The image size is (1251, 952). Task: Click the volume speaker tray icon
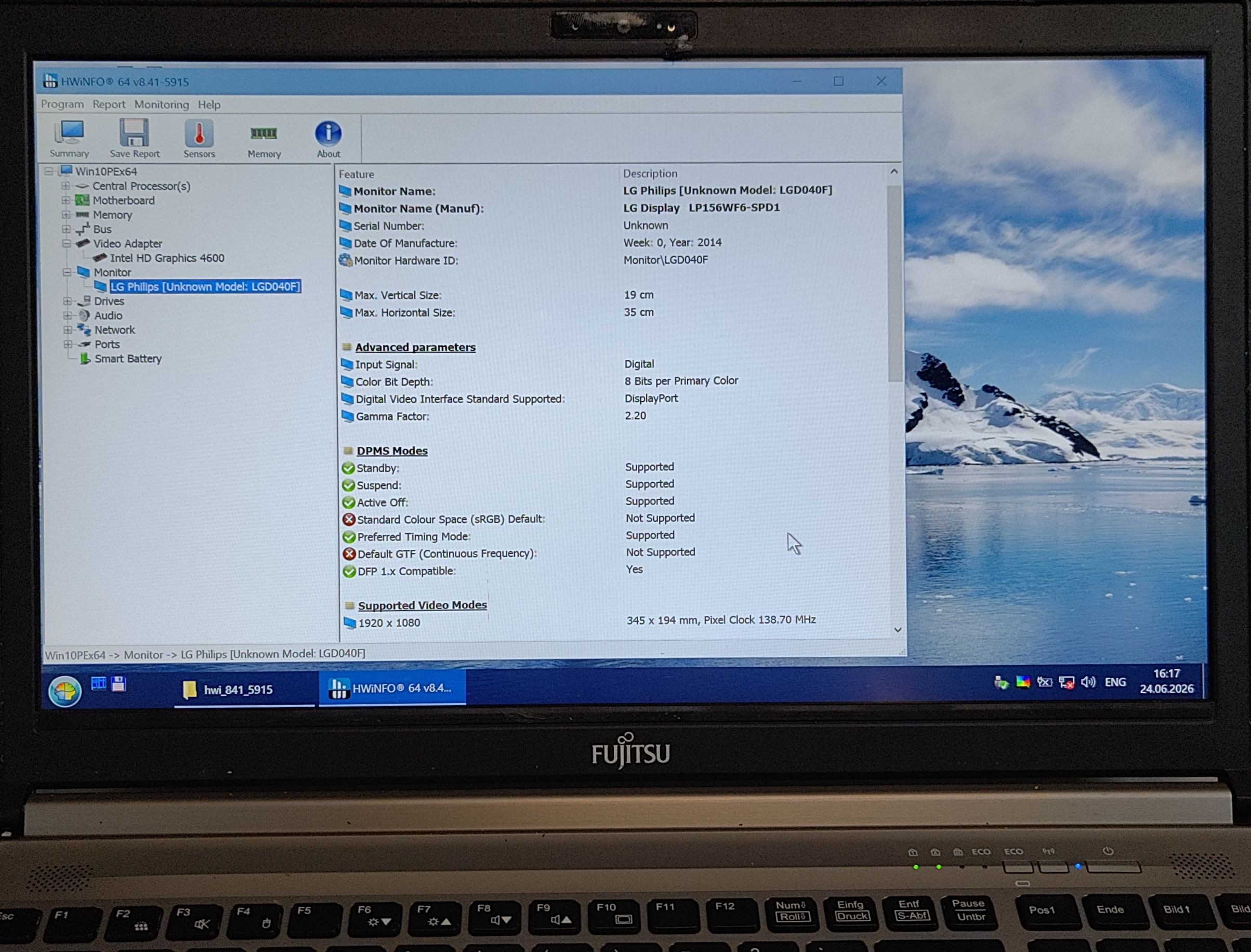[1087, 682]
